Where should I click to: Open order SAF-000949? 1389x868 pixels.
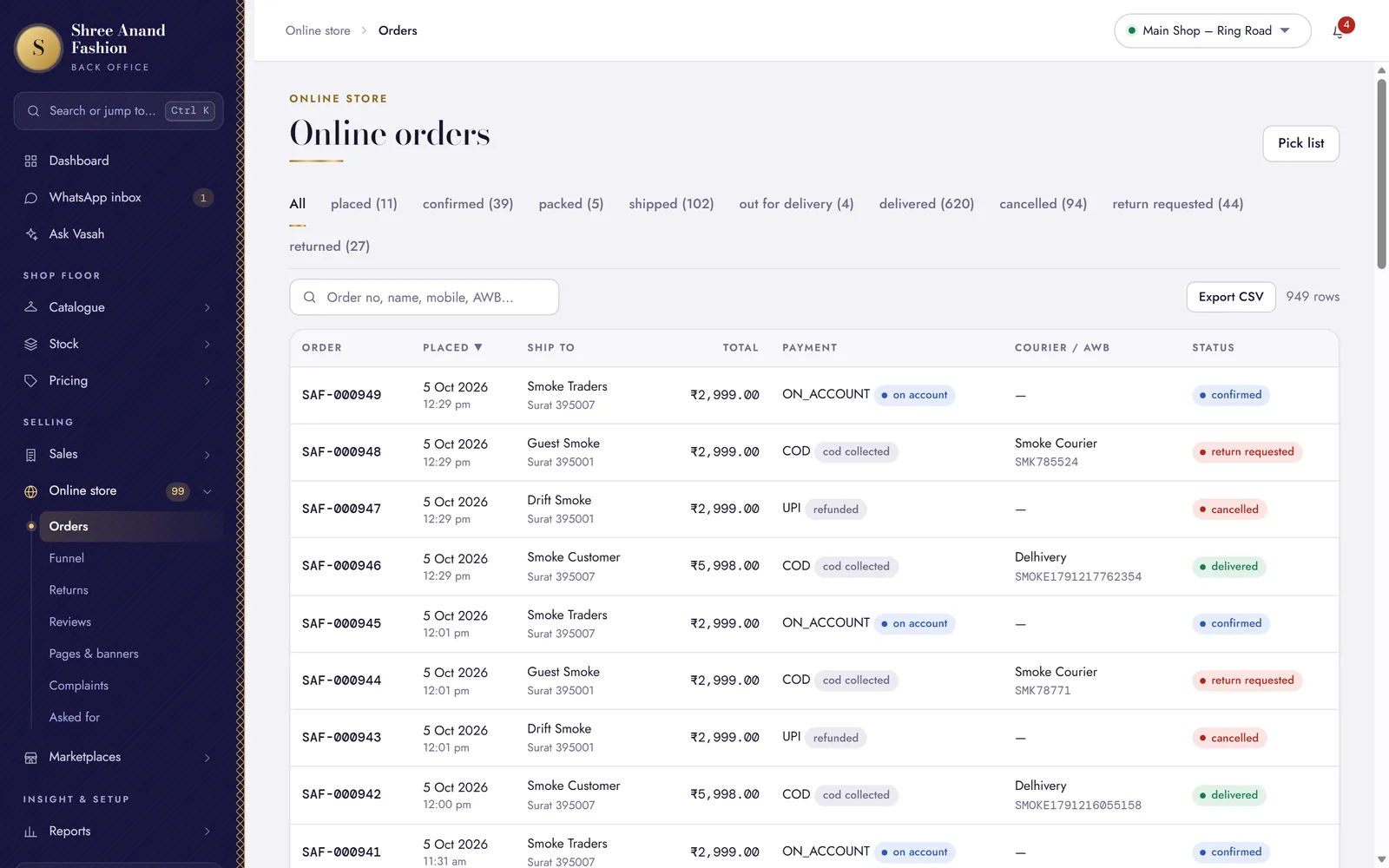[x=341, y=395]
